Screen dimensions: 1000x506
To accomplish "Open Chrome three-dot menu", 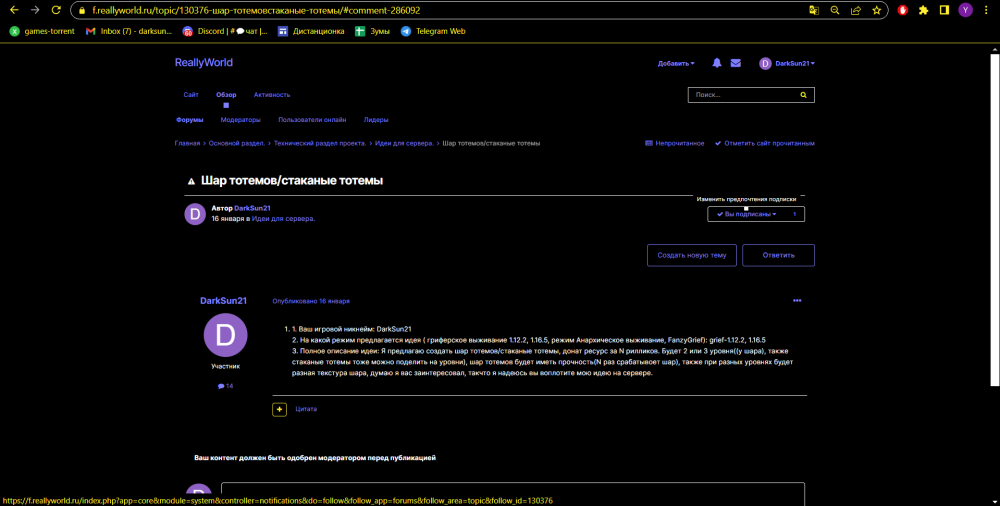I will point(987,10).
